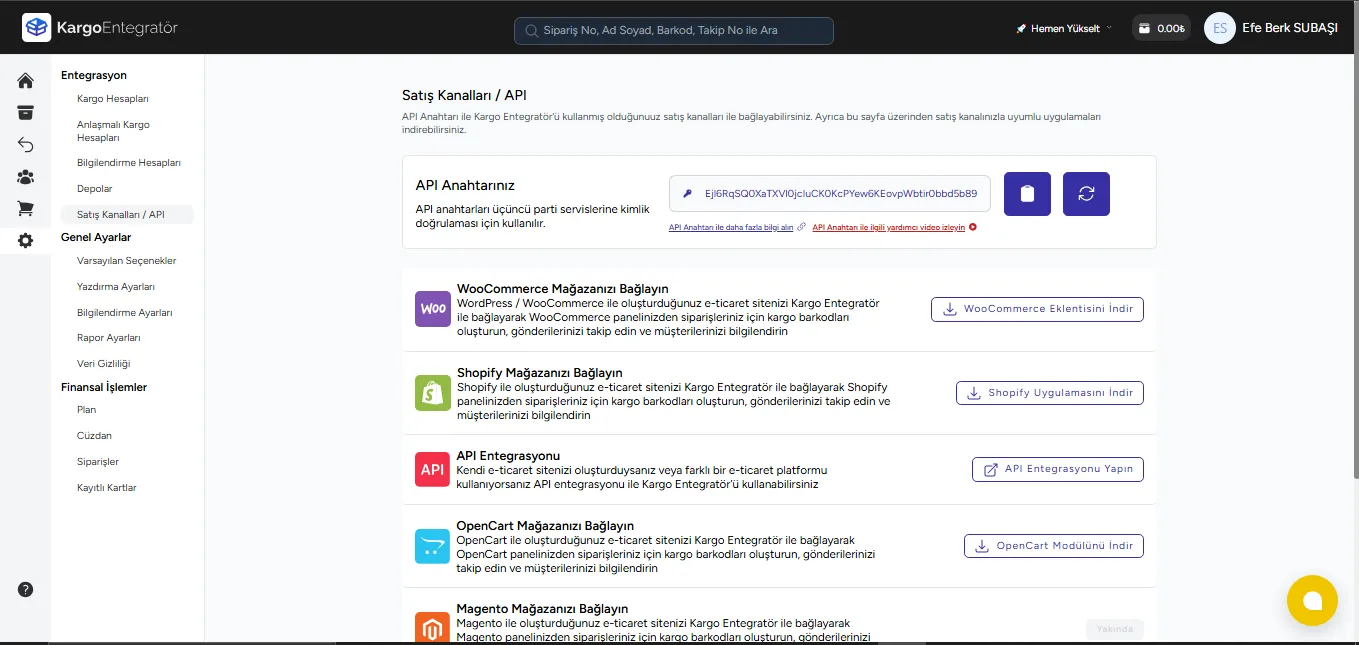1359x645 pixels.
Task: Click the Magento logo icon
Action: tap(433, 627)
